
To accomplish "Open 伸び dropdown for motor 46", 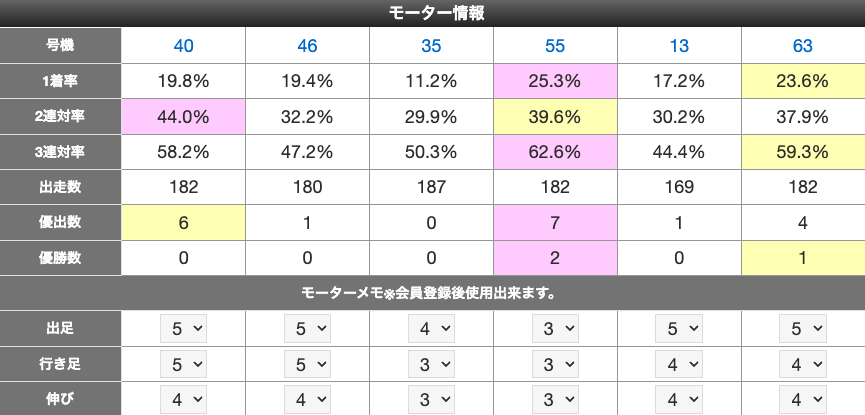I will tap(307, 398).
